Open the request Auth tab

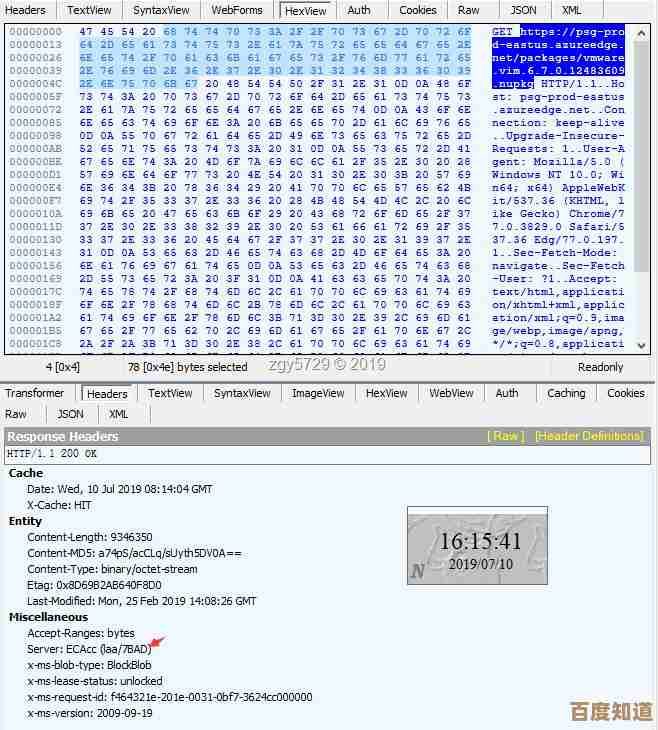tap(359, 10)
